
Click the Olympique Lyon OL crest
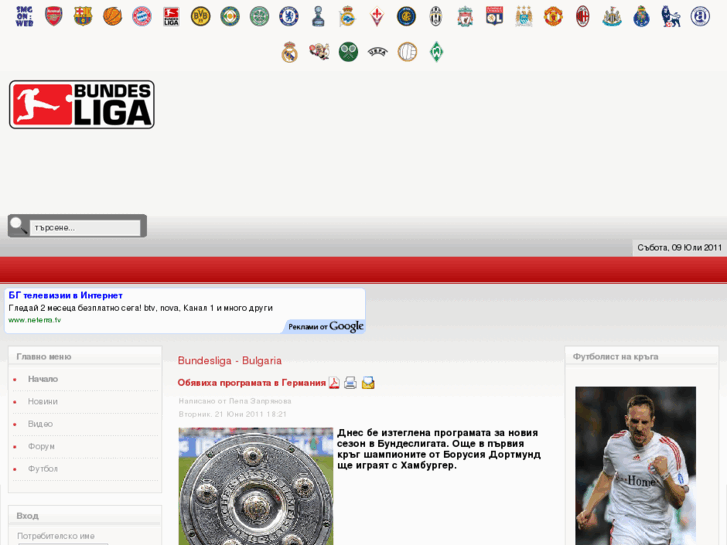point(494,17)
